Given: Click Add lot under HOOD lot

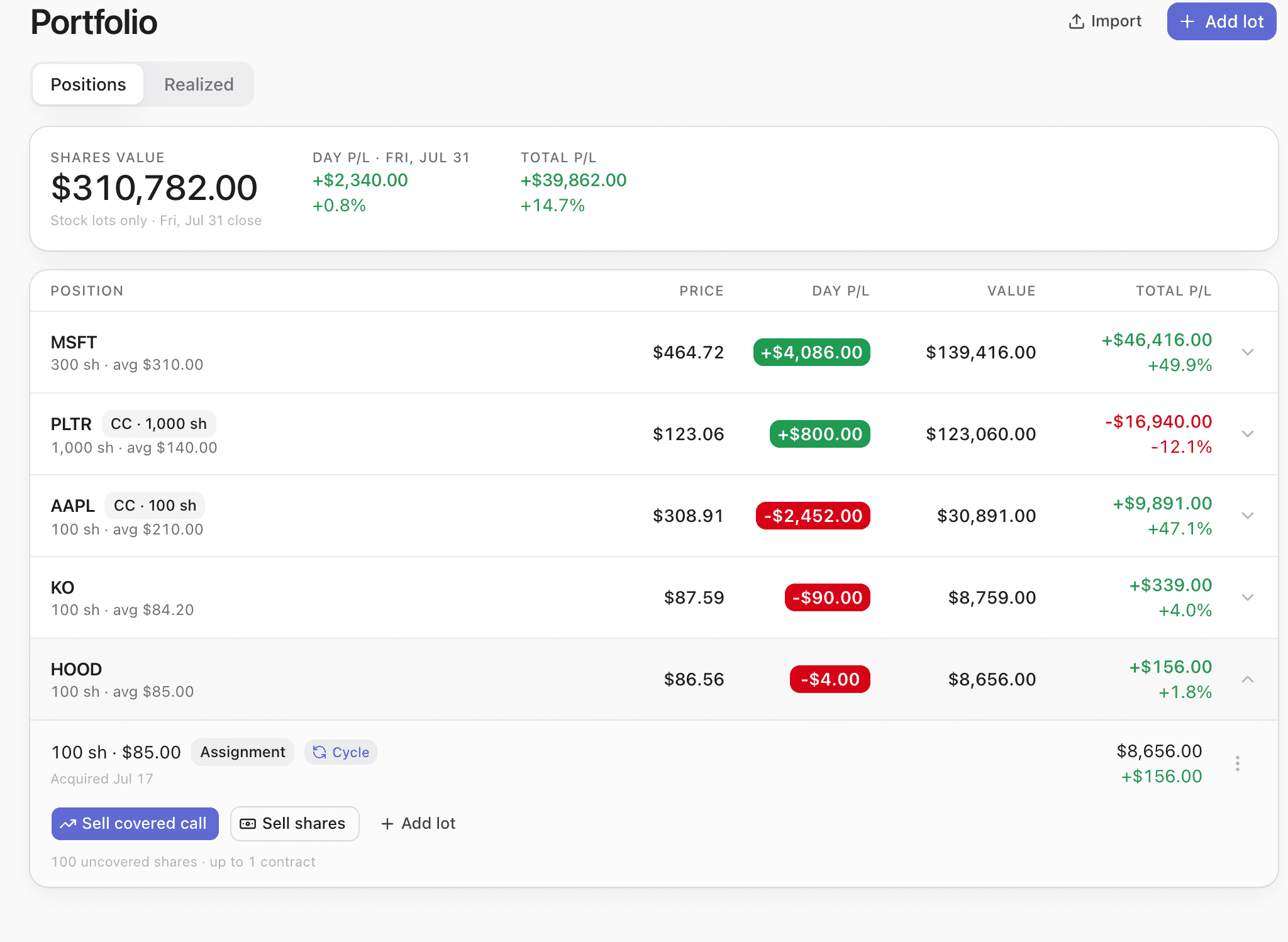Looking at the screenshot, I should pos(418,824).
